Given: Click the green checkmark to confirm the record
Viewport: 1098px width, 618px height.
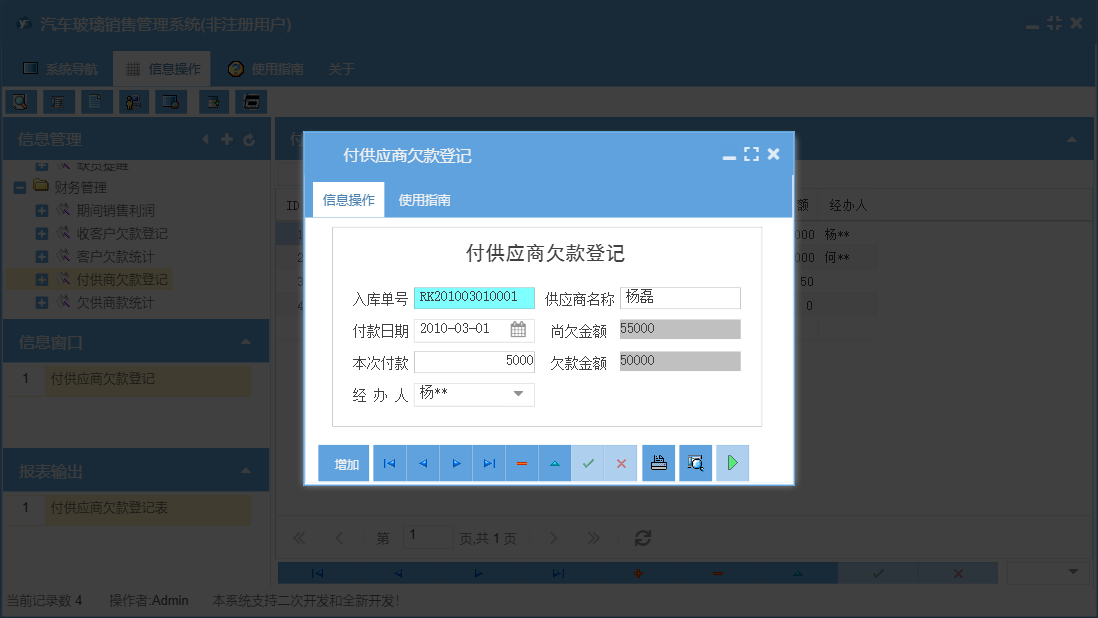Looking at the screenshot, I should 588,462.
